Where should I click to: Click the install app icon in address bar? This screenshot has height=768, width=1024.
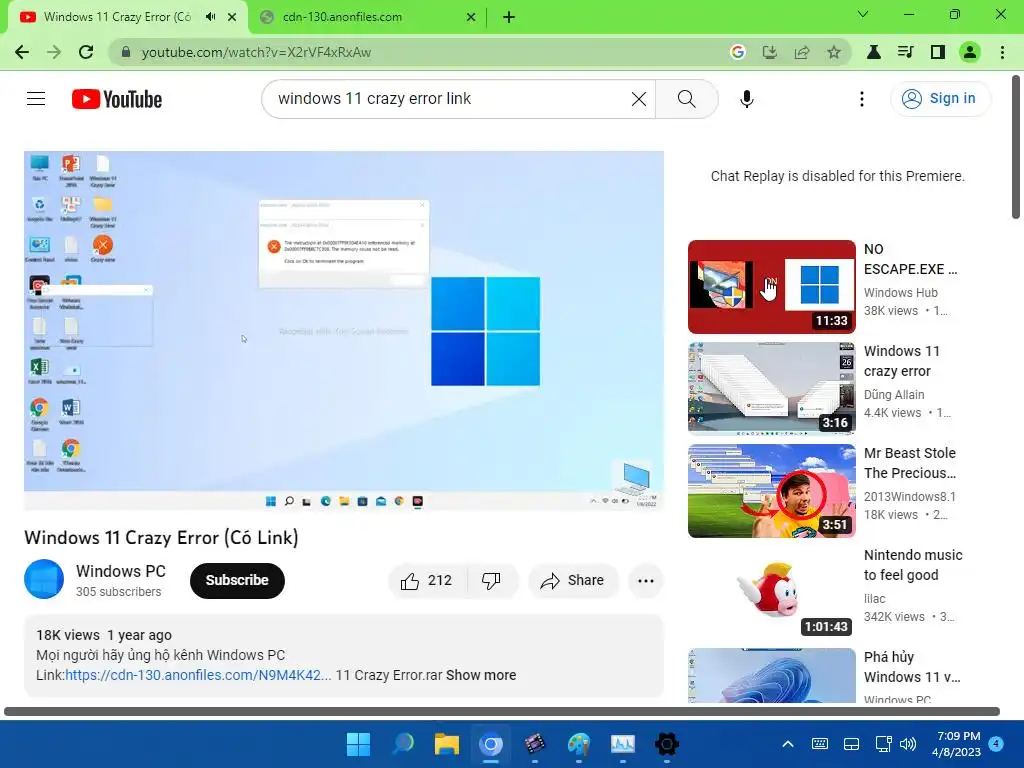click(769, 52)
